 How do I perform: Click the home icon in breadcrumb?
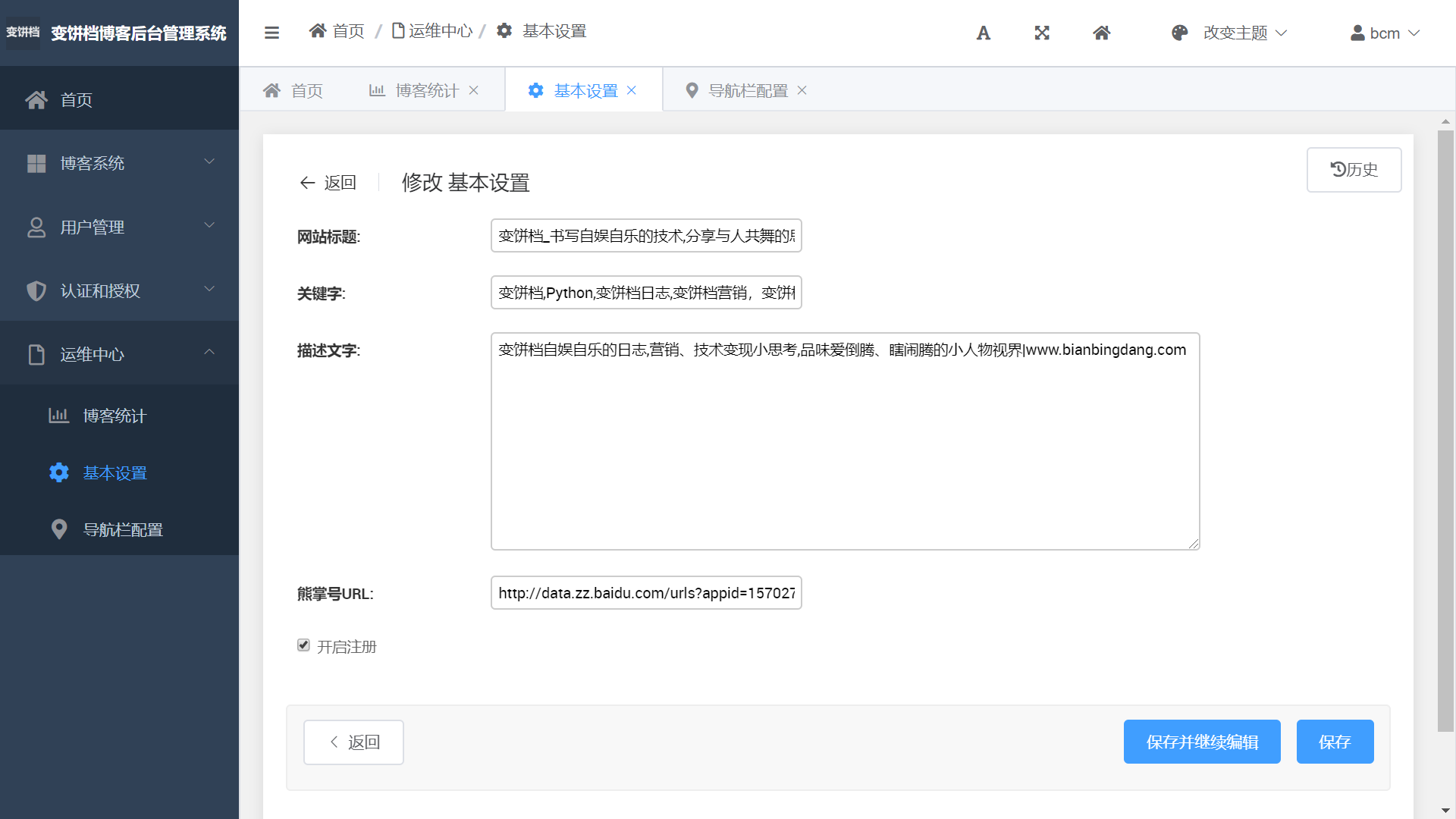click(318, 30)
